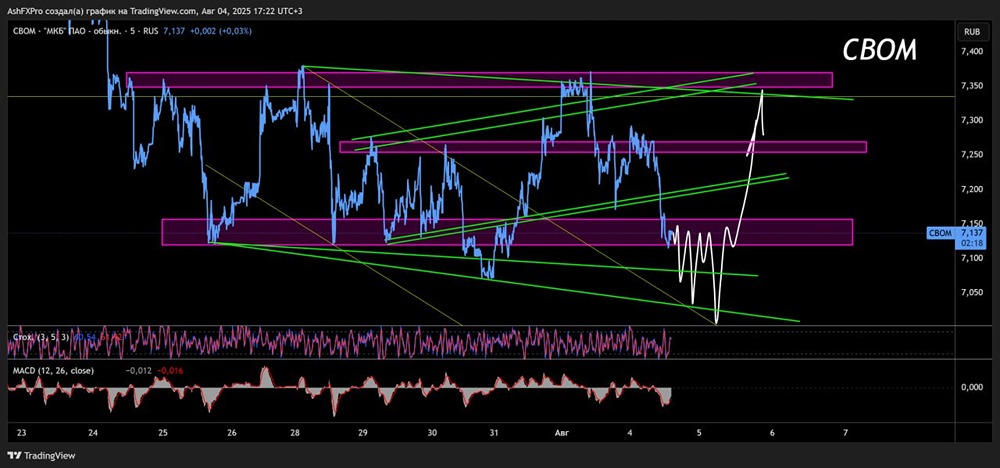Click date 28 on the time axis

click(x=295, y=433)
